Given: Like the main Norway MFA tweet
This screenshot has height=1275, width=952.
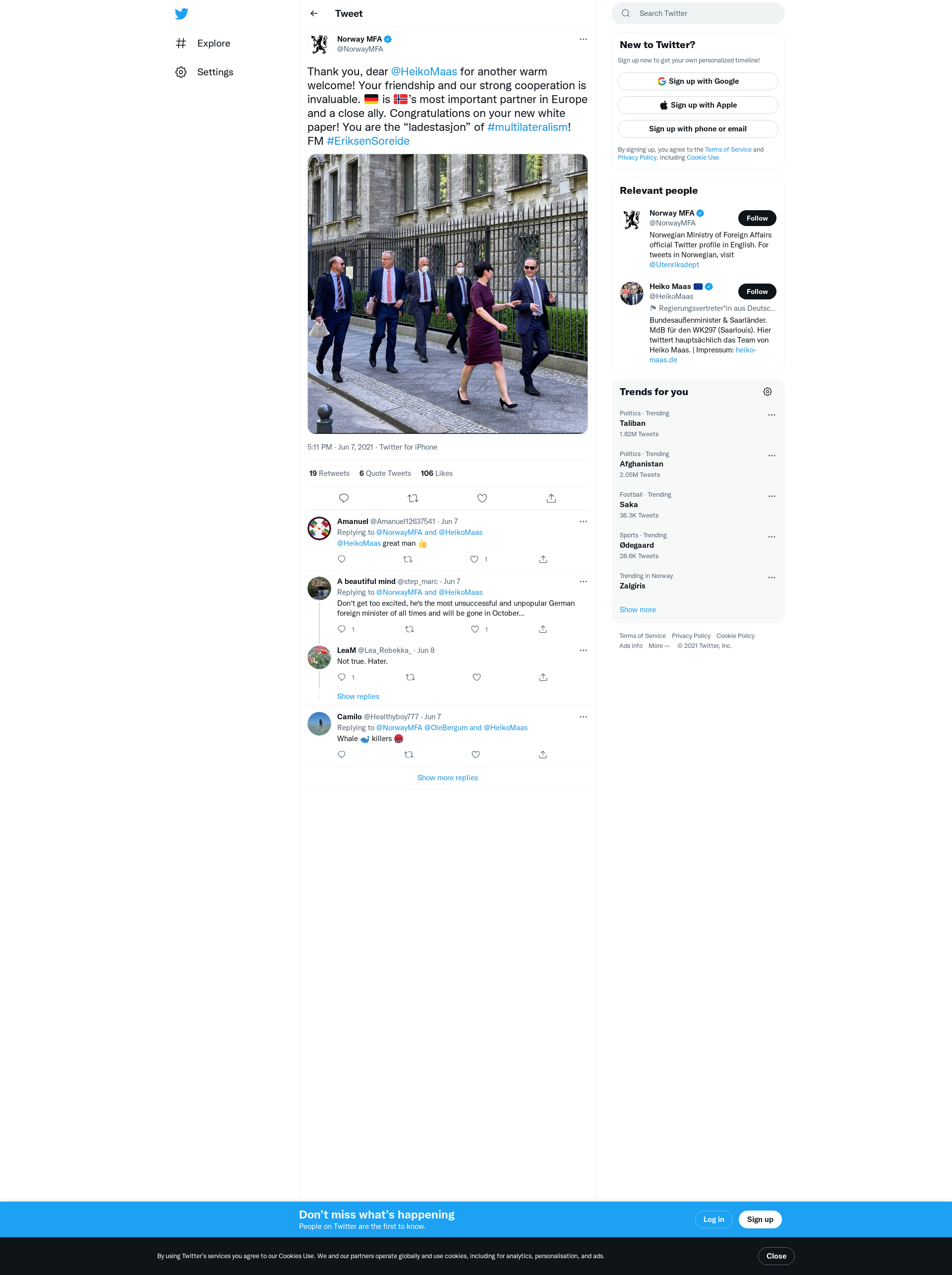Looking at the screenshot, I should 482,498.
